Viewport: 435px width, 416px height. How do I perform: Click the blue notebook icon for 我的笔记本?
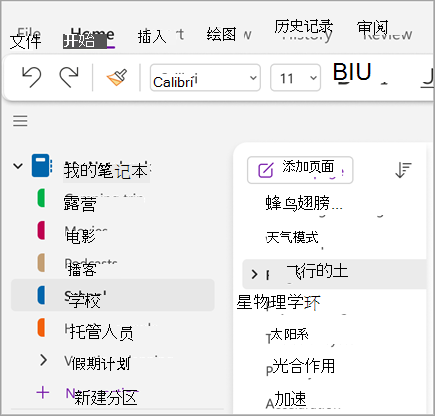coord(42,165)
